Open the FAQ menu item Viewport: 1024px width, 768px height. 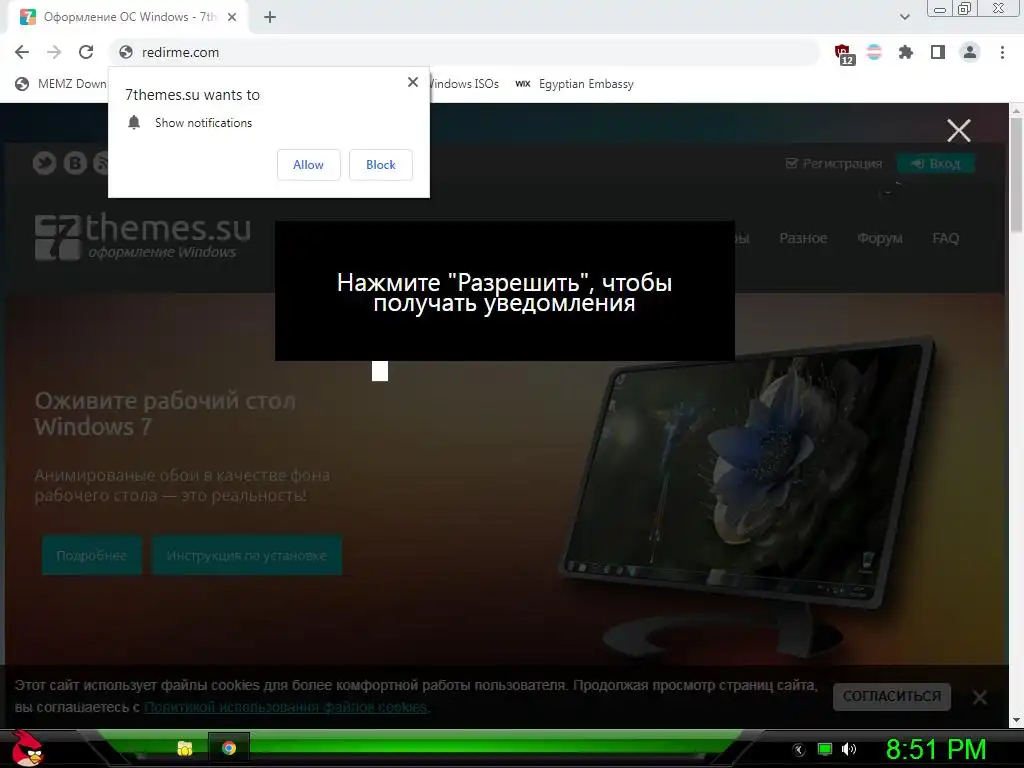coord(946,238)
